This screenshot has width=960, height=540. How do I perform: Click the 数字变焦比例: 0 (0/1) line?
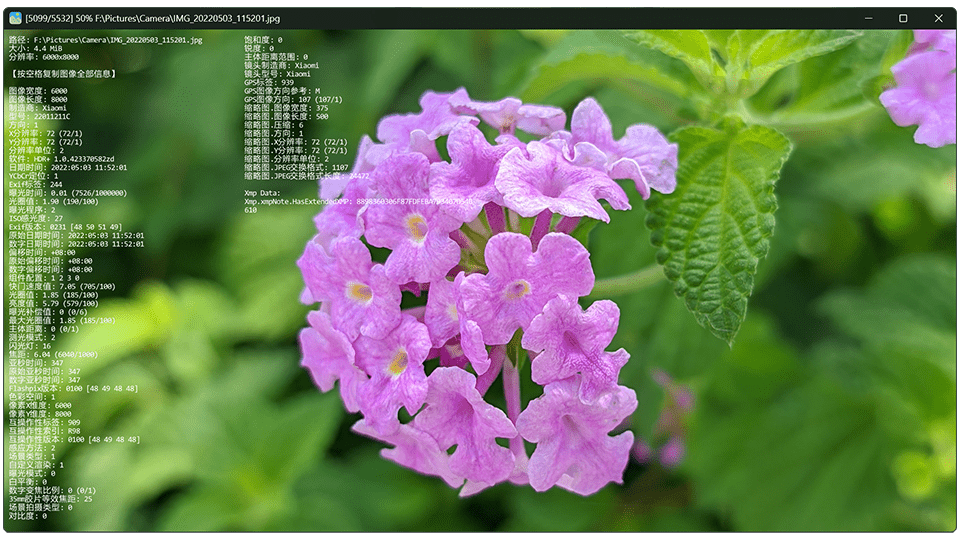[52, 490]
